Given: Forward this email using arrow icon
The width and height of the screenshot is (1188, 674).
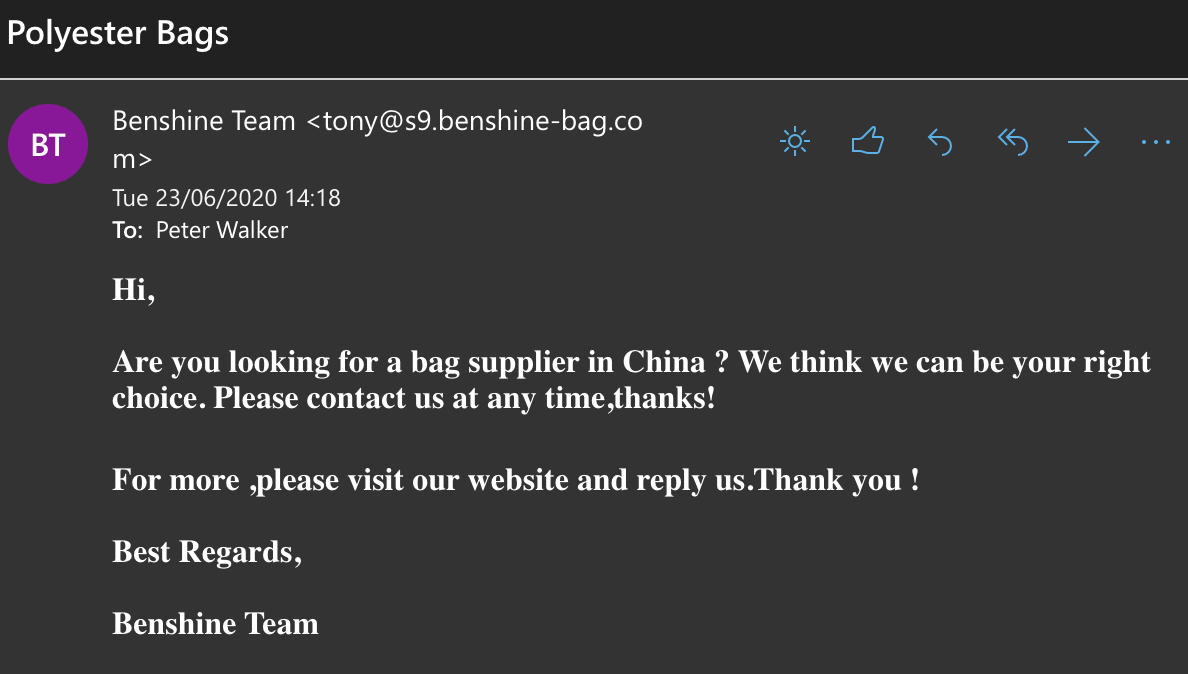Looking at the screenshot, I should [x=1083, y=143].
